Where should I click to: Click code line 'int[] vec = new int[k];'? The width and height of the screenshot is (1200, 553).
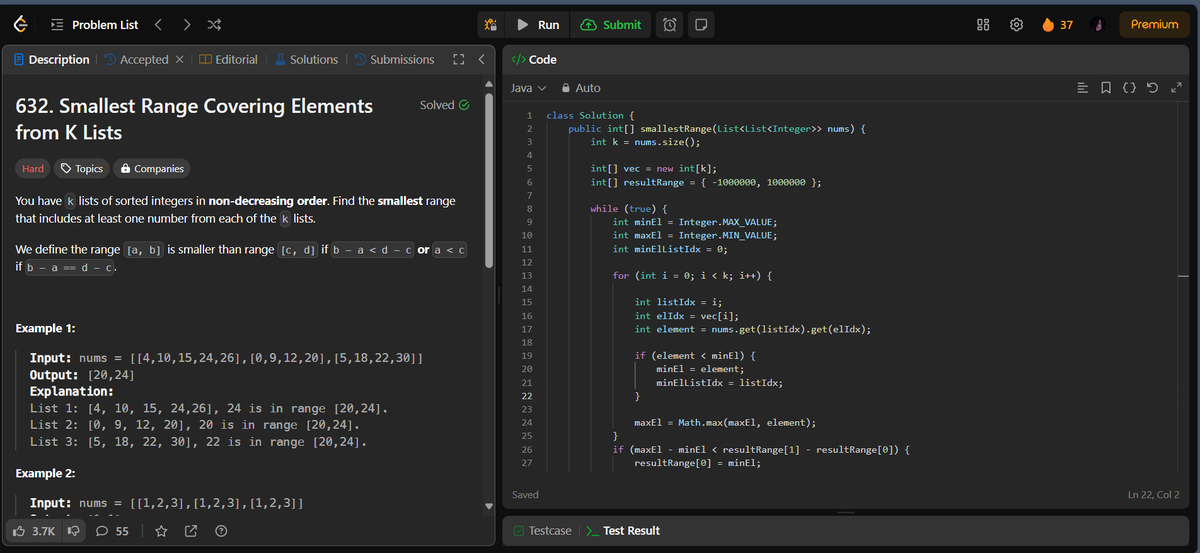[653, 169]
